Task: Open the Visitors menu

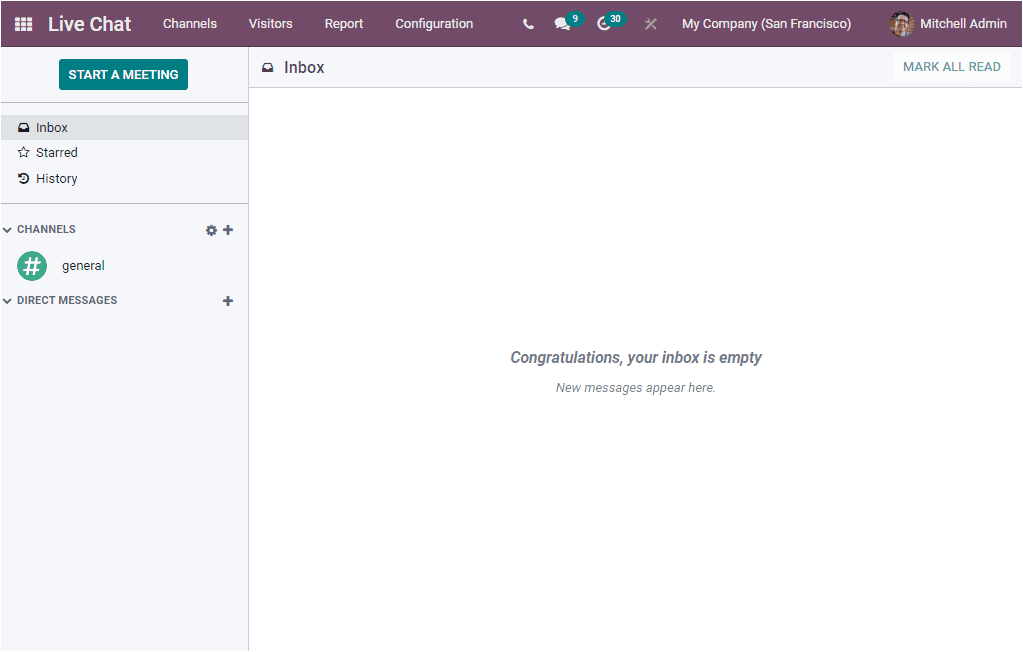Action: click(269, 23)
